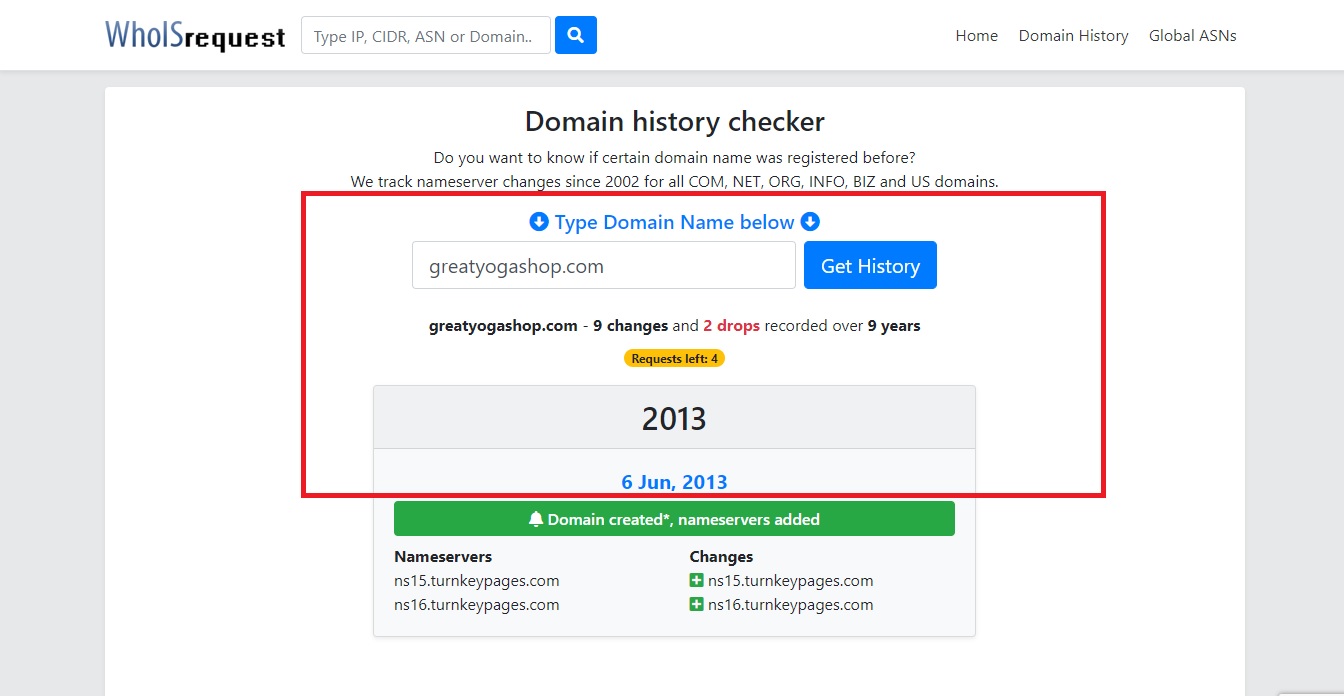Select ns16.turnkeypages.com under Nameservers
Screen dimensions: 1344x696
click(476, 605)
